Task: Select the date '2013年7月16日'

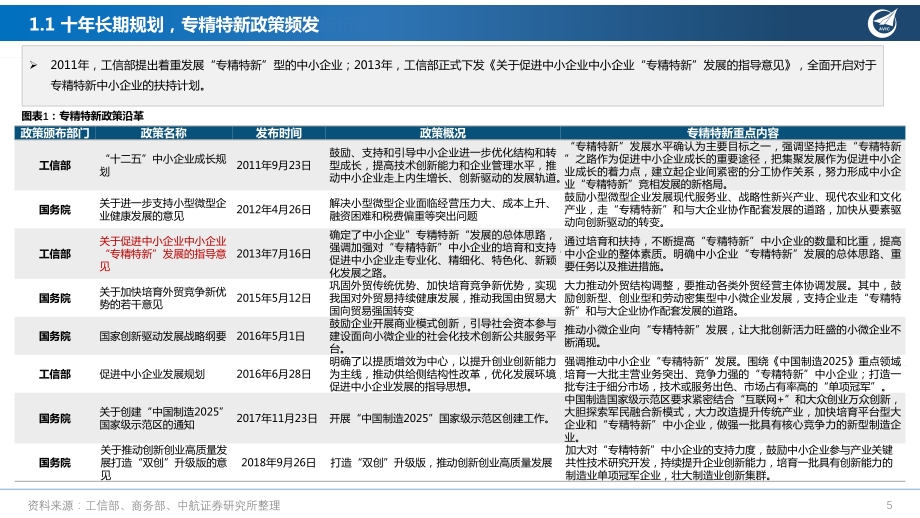Action: [x=273, y=254]
